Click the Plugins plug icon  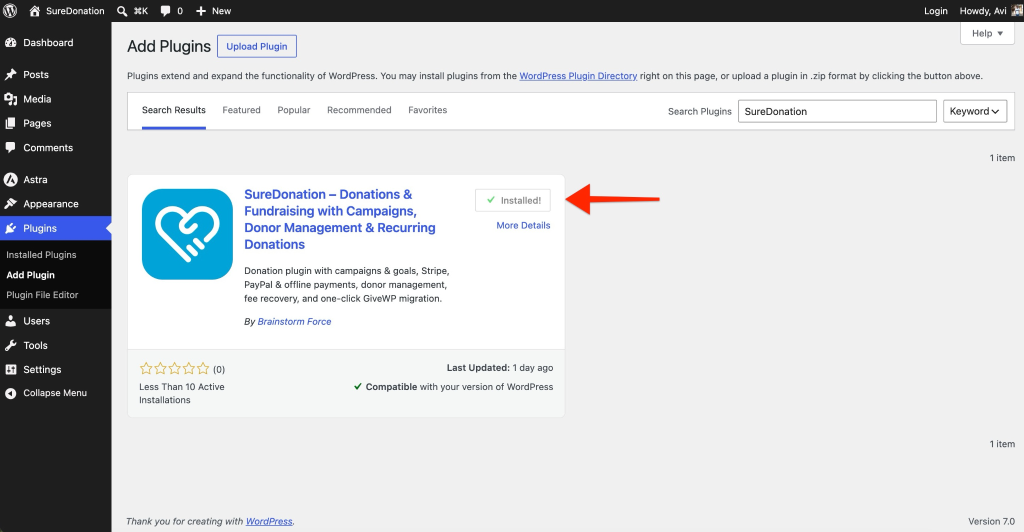click(x=10, y=228)
